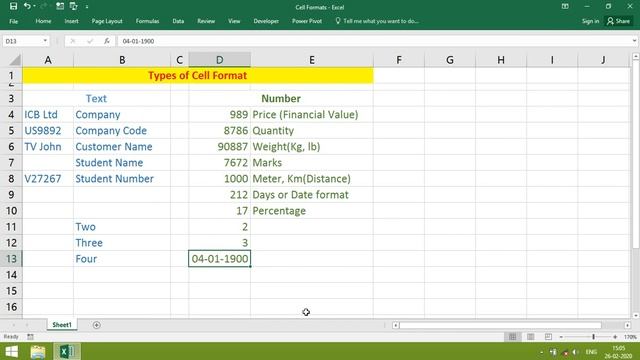Select the 'Days or Date format' cell
This screenshot has width=640, height=360.
click(x=312, y=195)
